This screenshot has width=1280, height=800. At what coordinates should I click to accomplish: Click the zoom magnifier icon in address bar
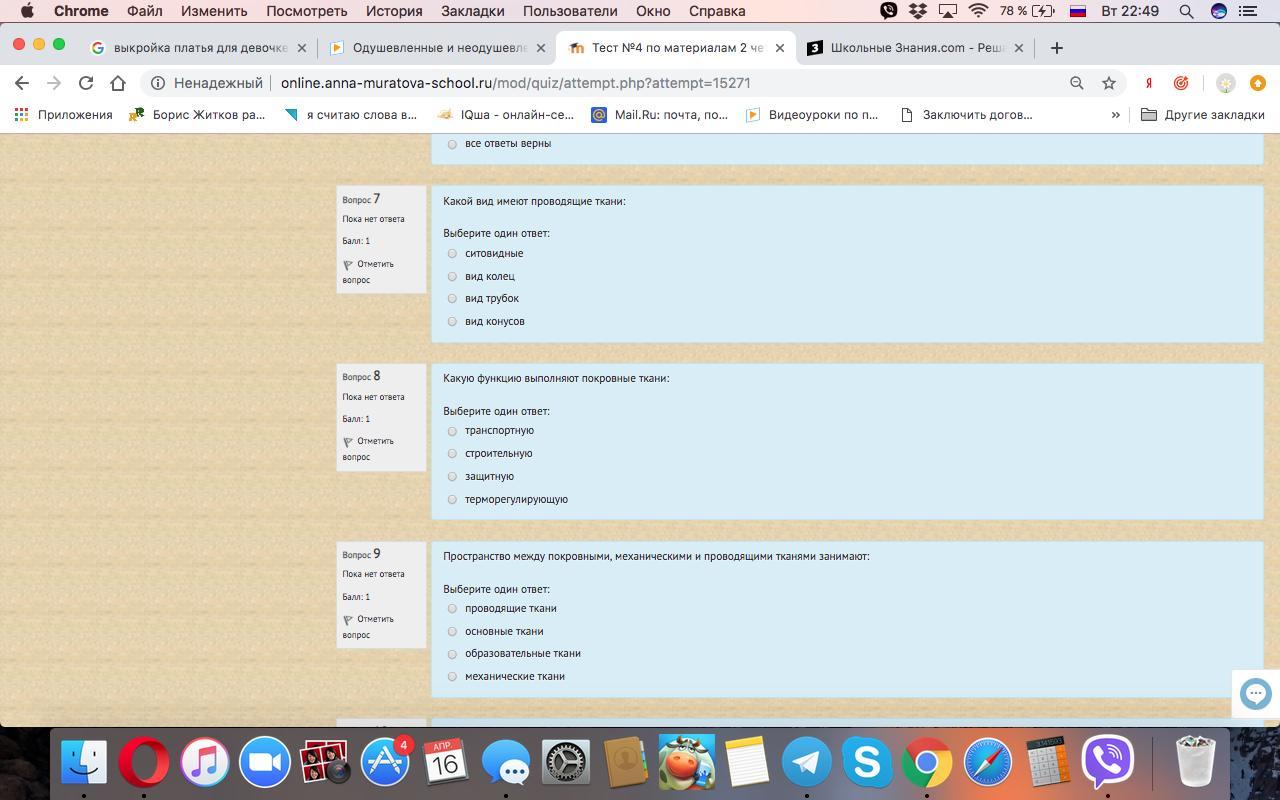pyautogui.click(x=1076, y=83)
